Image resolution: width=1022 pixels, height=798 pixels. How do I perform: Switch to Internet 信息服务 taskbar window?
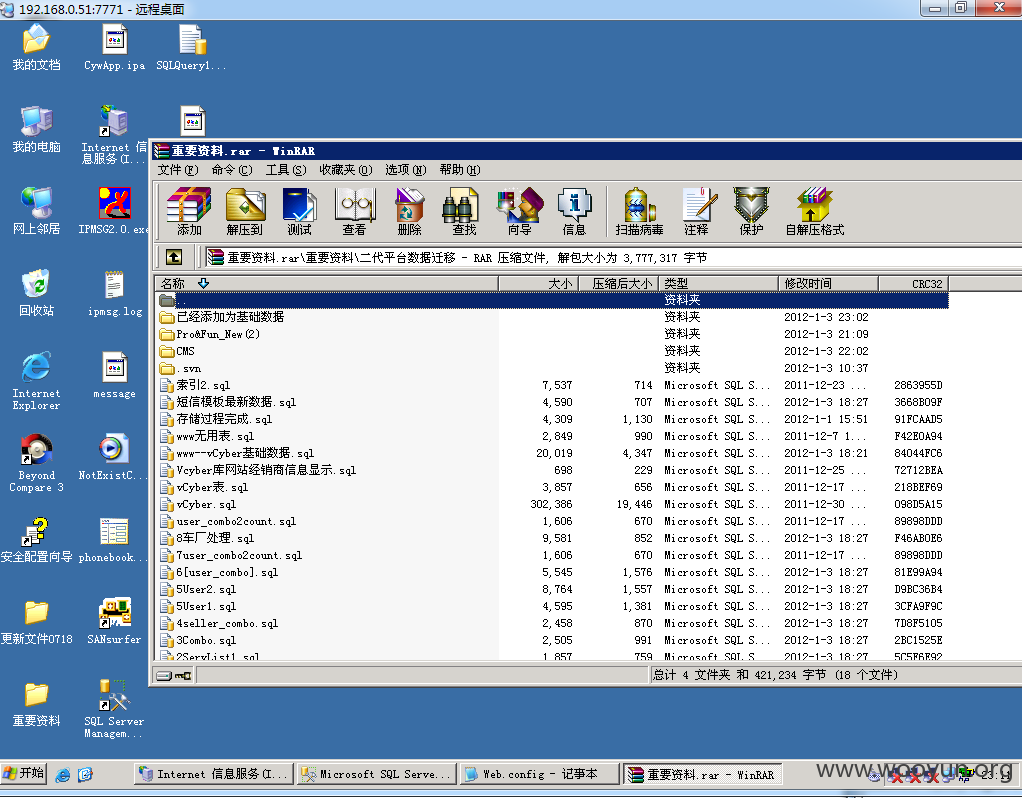(x=215, y=774)
